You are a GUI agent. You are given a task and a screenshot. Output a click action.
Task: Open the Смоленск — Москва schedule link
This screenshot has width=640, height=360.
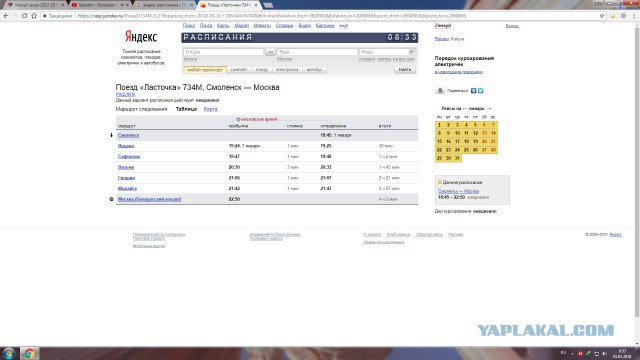click(458, 191)
